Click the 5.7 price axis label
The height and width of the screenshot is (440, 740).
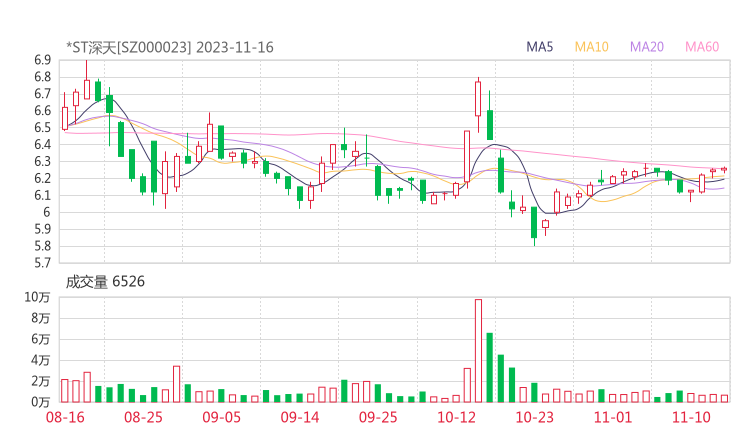(42, 263)
